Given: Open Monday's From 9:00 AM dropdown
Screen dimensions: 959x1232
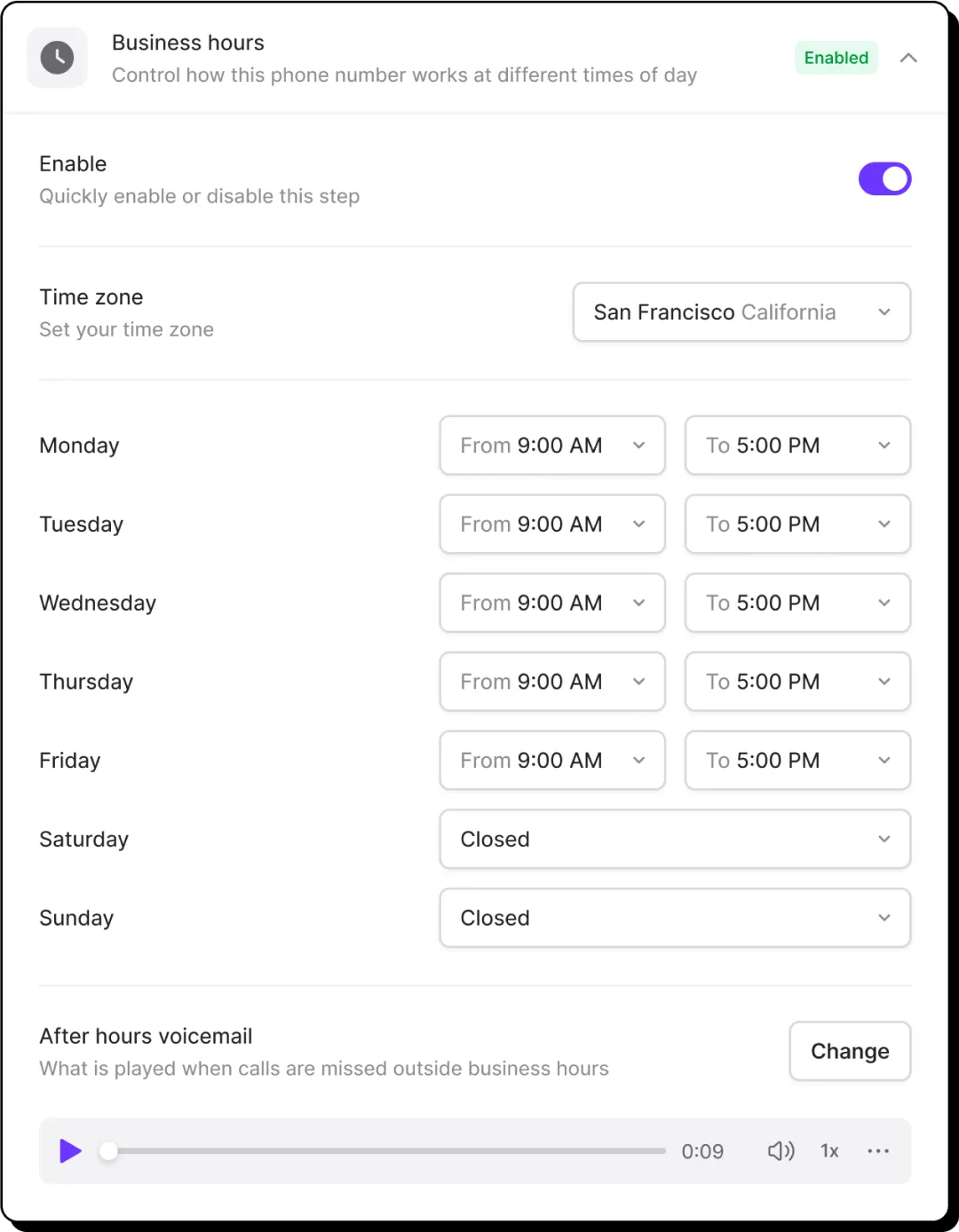Looking at the screenshot, I should coord(551,445).
